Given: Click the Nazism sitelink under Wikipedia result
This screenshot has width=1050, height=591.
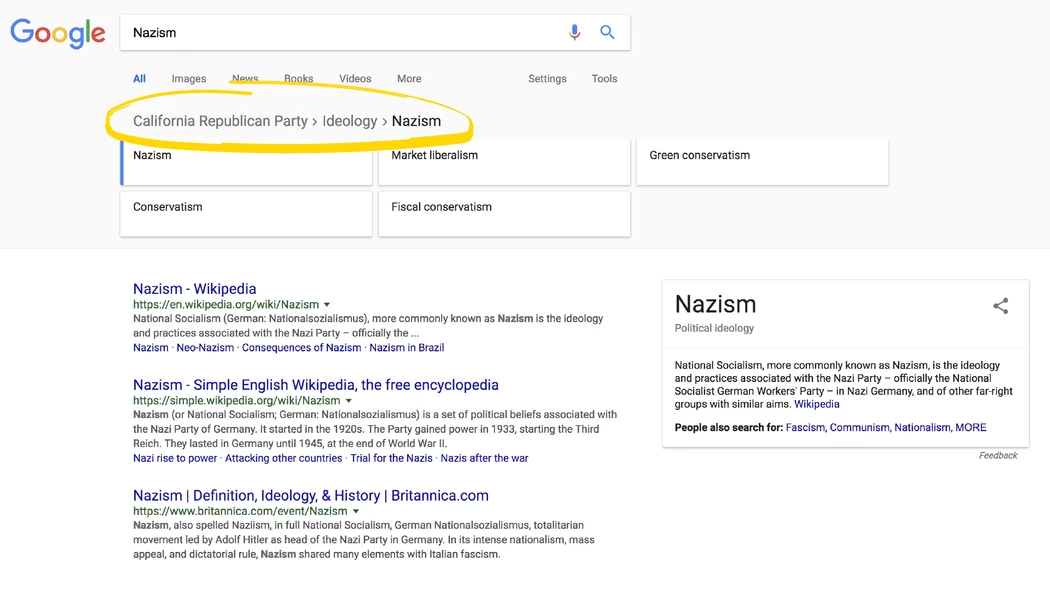Looking at the screenshot, I should coord(151,347).
